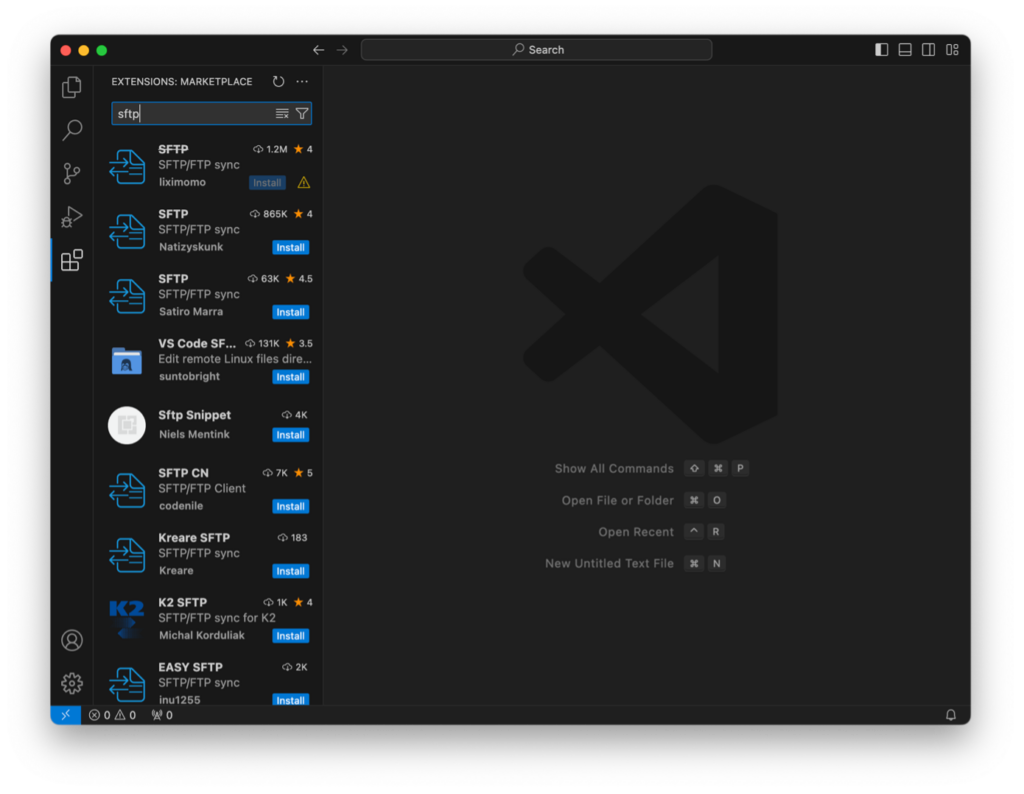Go forward using the right arrow

(342, 50)
